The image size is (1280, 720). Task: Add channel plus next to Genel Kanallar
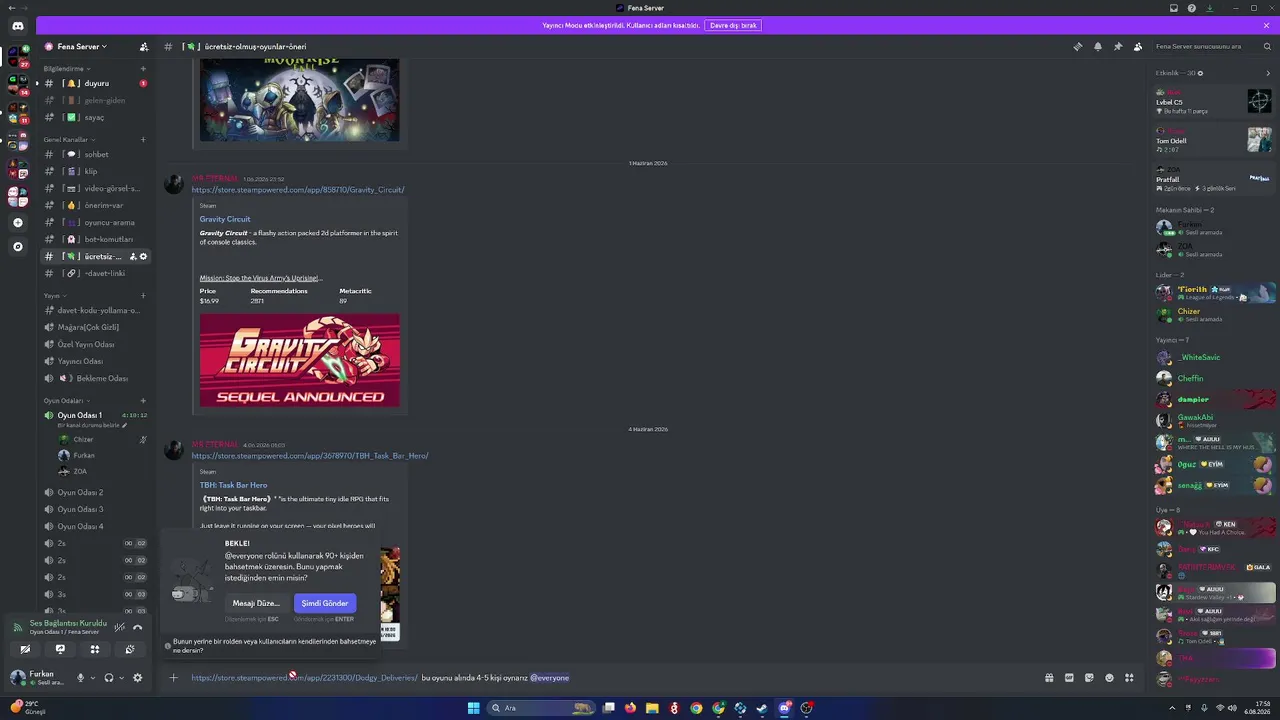143,139
